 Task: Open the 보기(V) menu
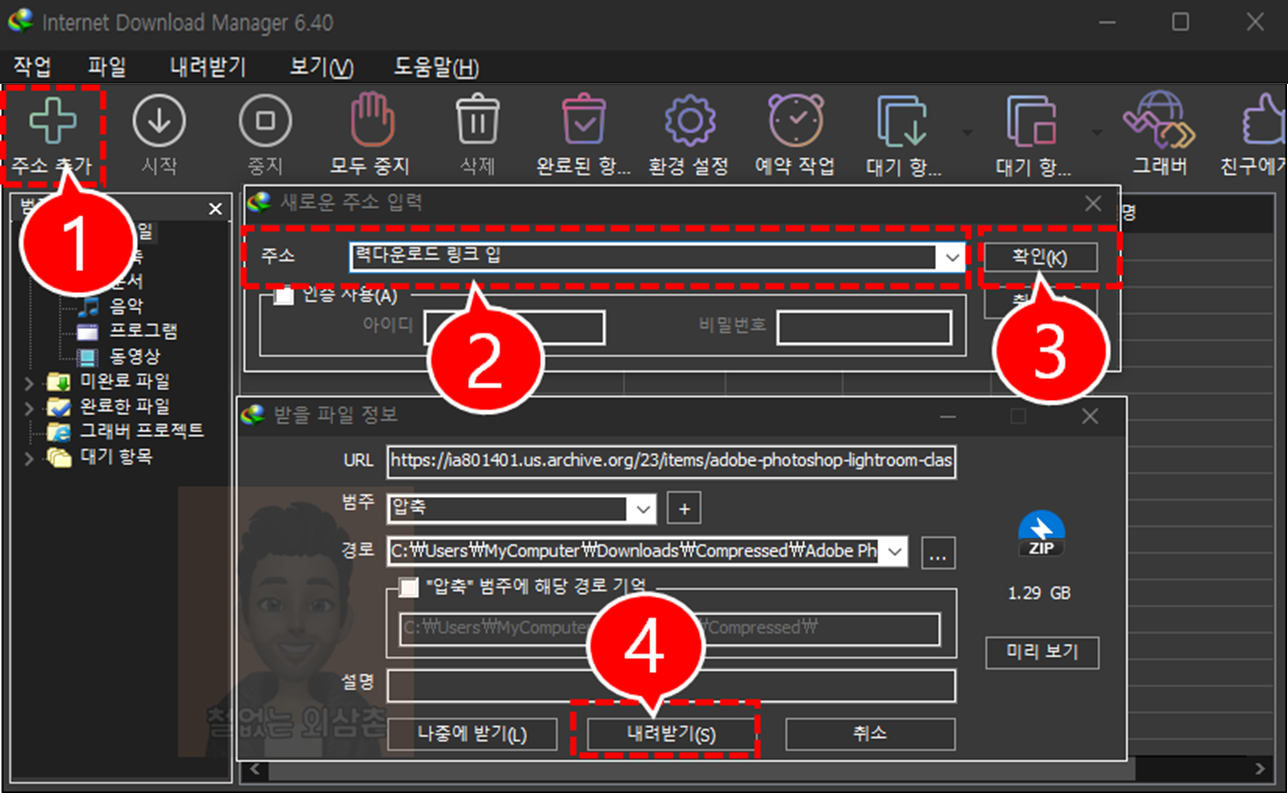pyautogui.click(x=321, y=67)
